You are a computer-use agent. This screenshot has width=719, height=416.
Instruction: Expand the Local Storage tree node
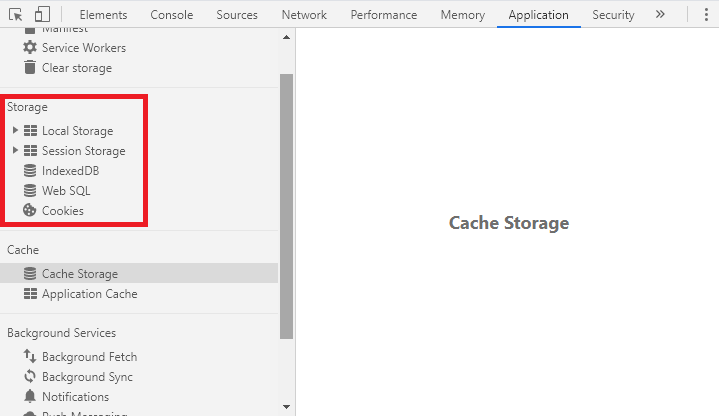15,130
